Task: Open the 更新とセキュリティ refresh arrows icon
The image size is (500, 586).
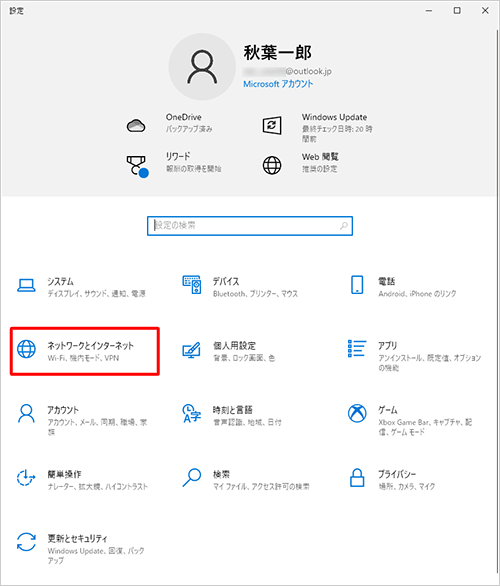Action: pyautogui.click(x=27, y=542)
